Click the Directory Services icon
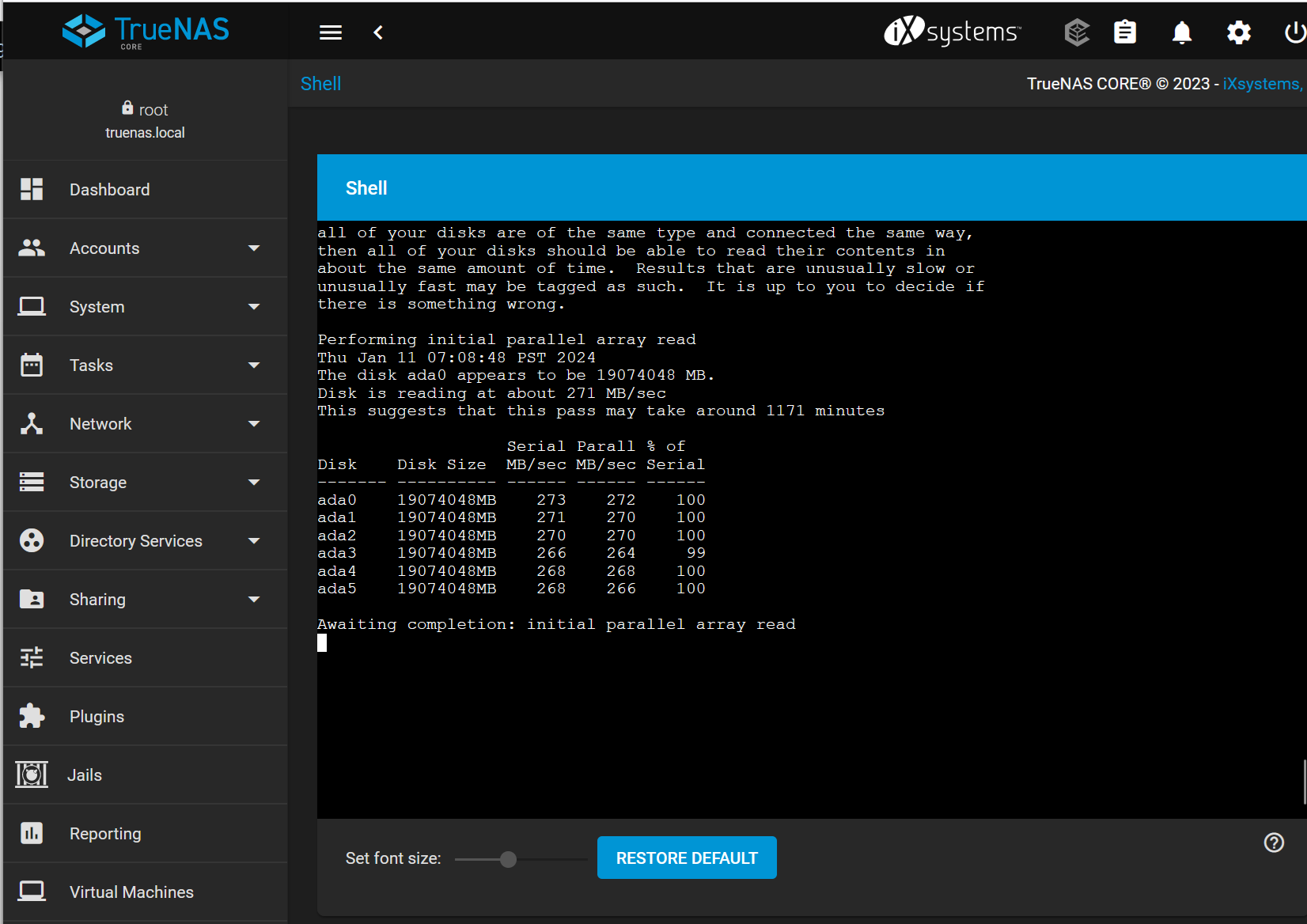This screenshot has width=1307, height=924. tap(32, 540)
